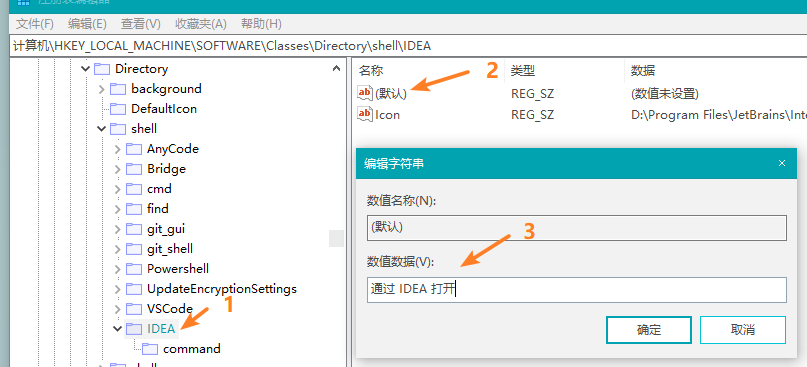Select the VSCode folder icon
Viewport: 807px width, 367px height.
pyautogui.click(x=134, y=309)
